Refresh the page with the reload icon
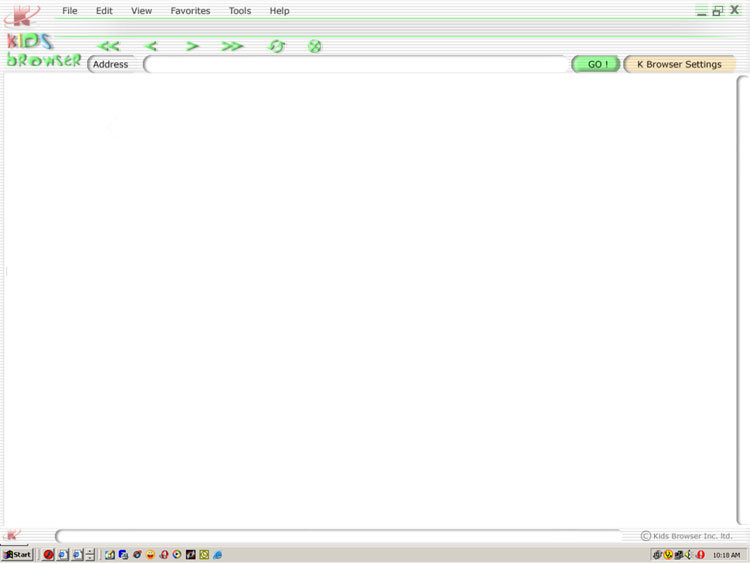 277,46
